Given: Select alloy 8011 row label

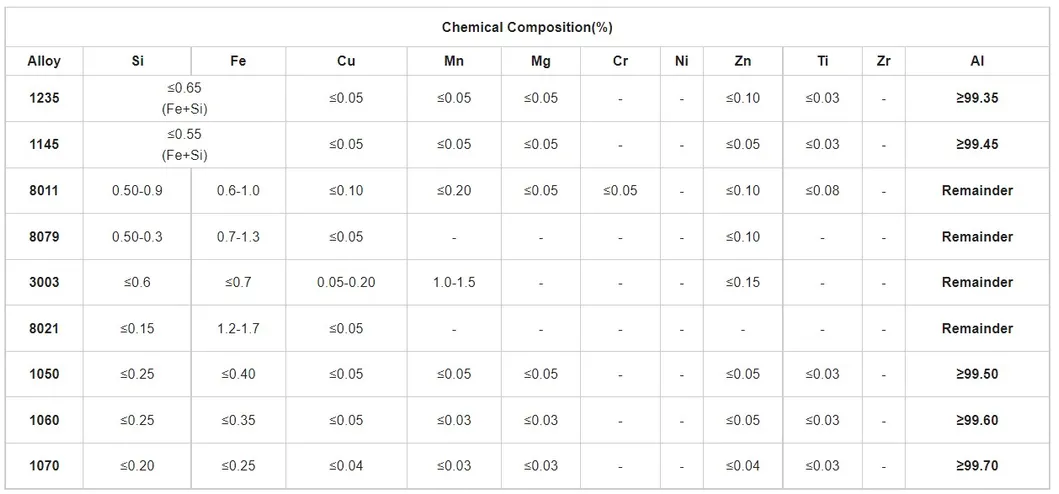Looking at the screenshot, I should (x=44, y=191).
